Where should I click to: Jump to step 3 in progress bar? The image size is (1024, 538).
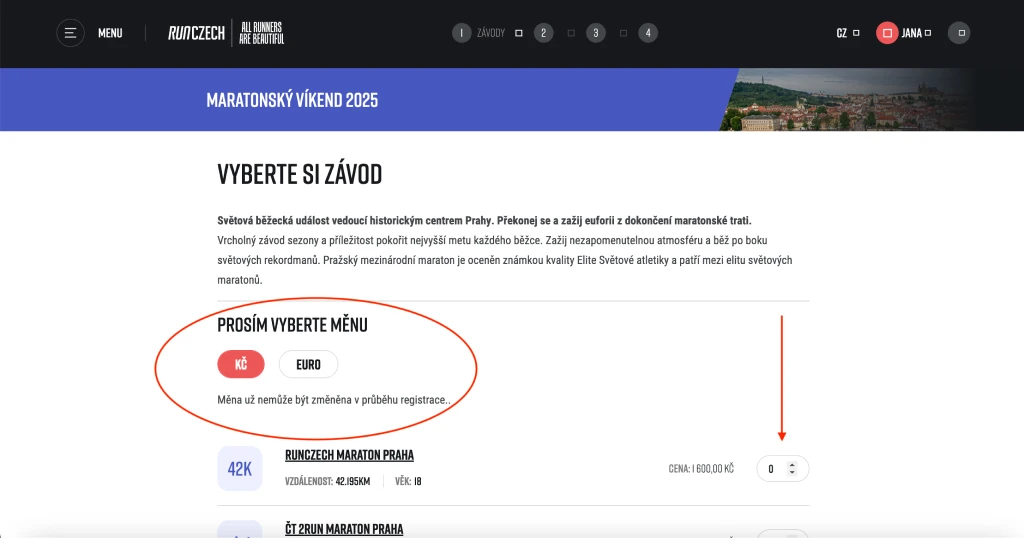596,33
